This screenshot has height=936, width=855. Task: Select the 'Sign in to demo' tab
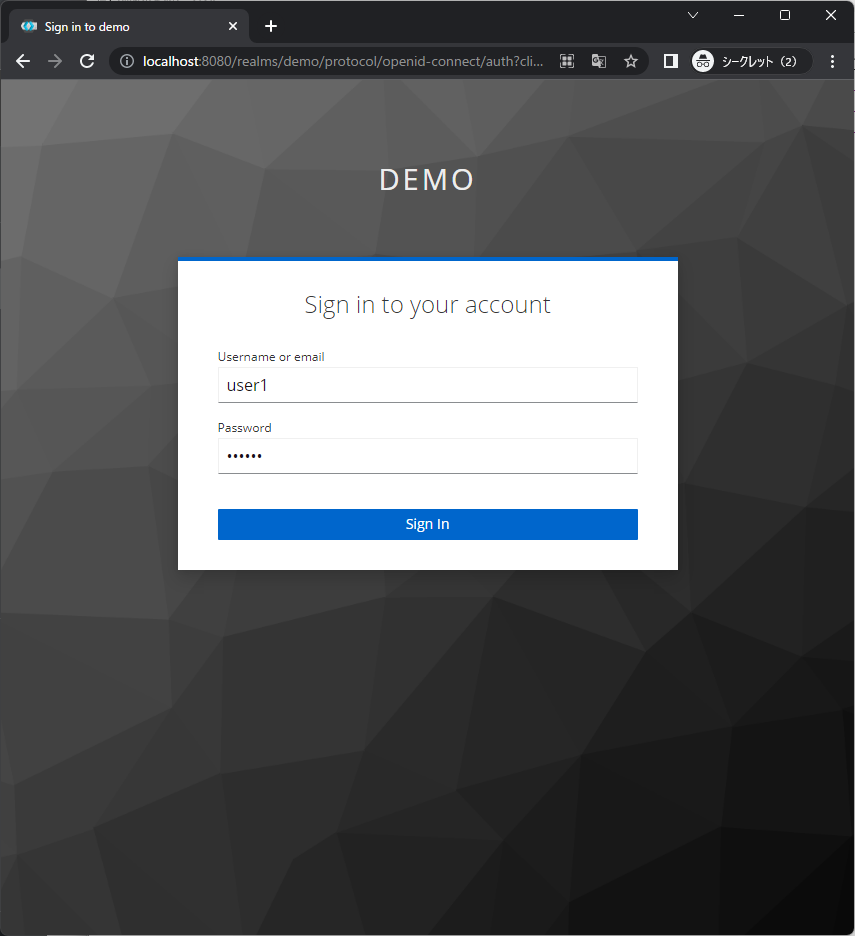(x=129, y=26)
